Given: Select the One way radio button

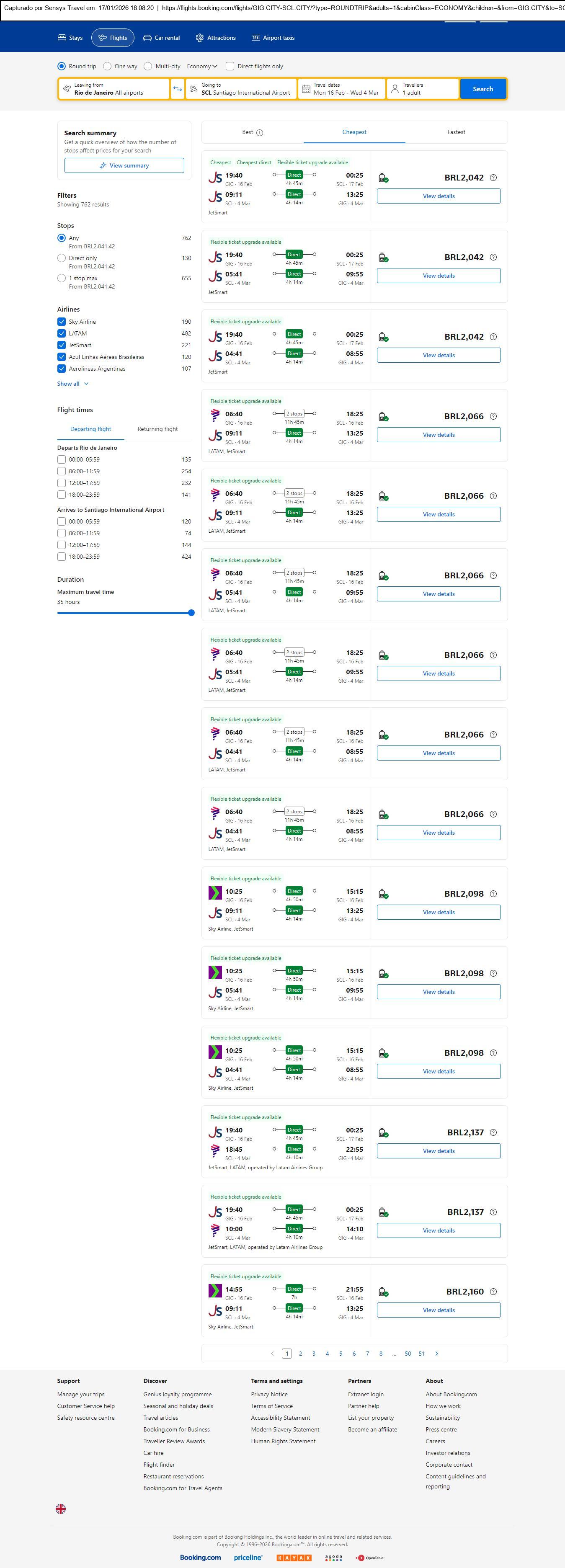Looking at the screenshot, I should click(x=107, y=66).
